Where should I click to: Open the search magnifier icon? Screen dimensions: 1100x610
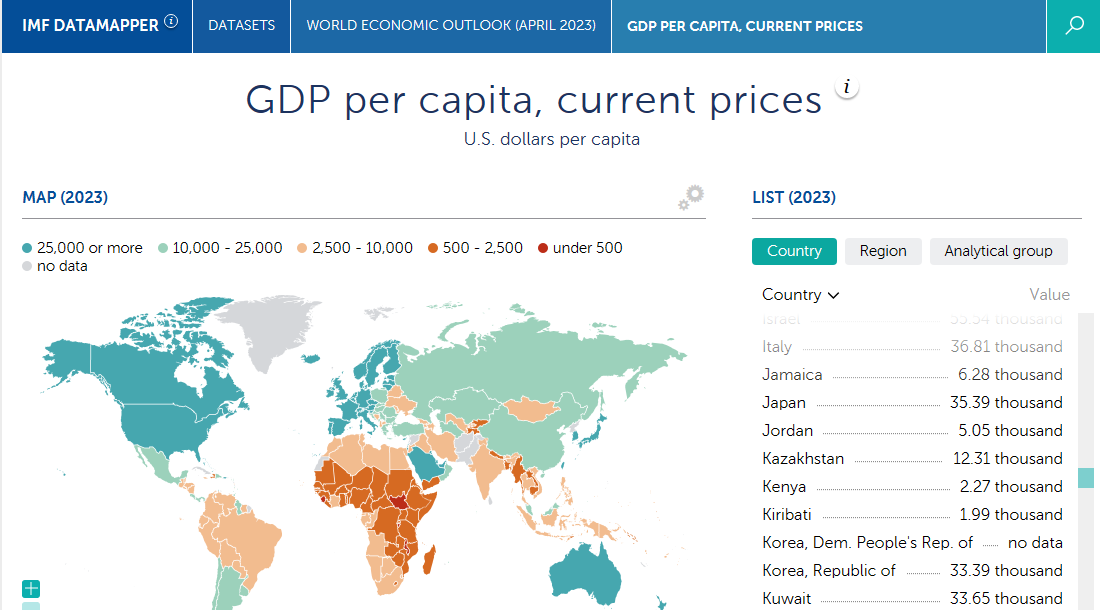click(x=1073, y=26)
